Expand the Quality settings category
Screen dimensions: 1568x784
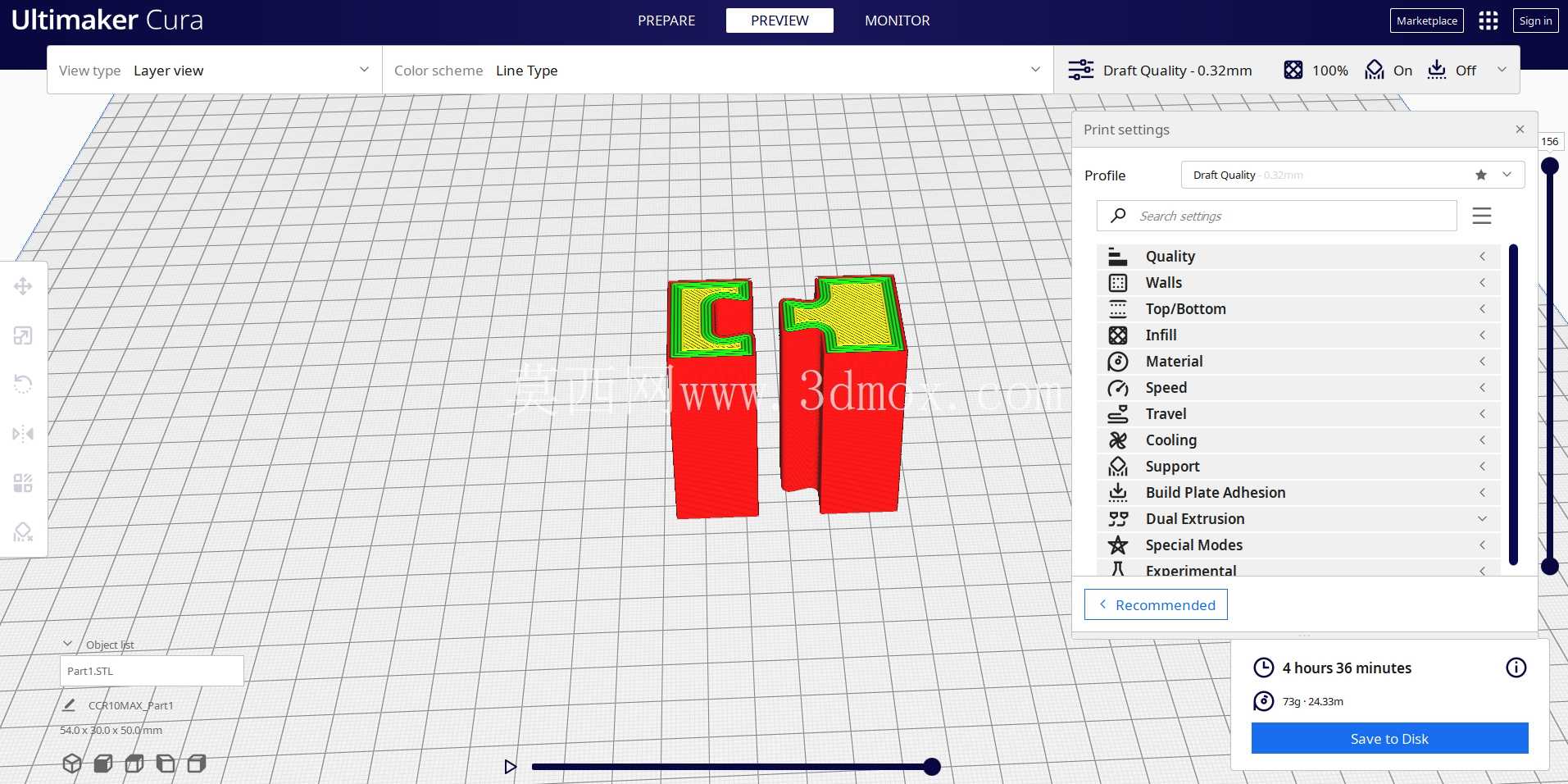pyautogui.click(x=1298, y=257)
